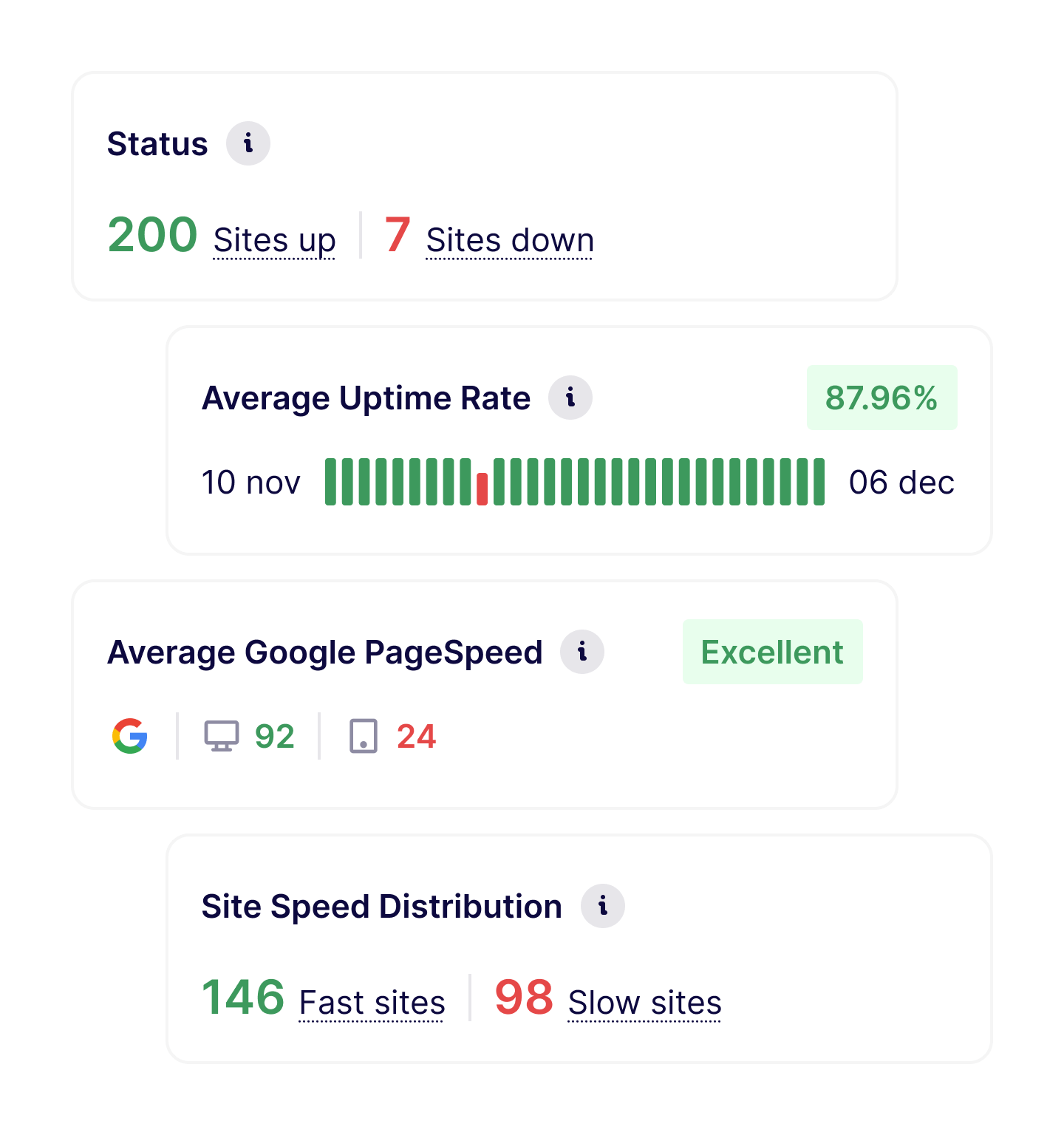Click the Average Google PageSpeed info icon
The height and width of the screenshot is (1135, 1064).
click(x=583, y=651)
